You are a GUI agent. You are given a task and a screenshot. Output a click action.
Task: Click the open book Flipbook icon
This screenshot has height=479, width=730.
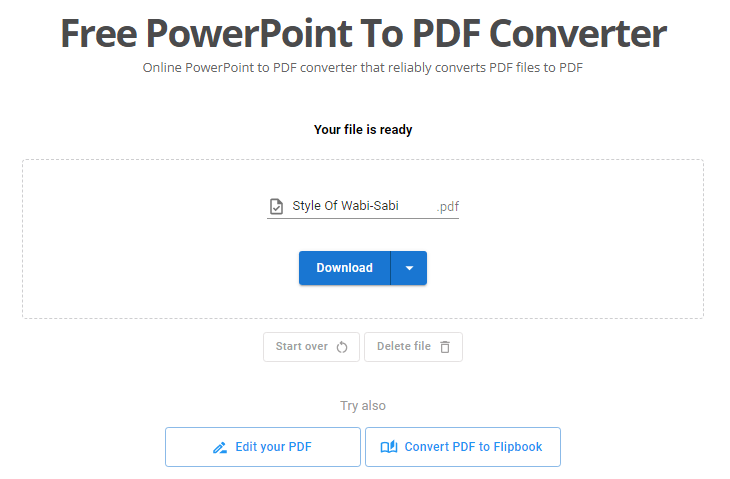point(389,447)
